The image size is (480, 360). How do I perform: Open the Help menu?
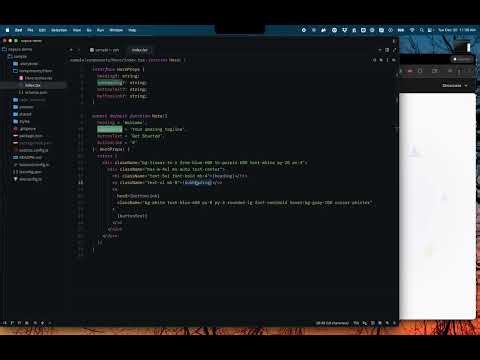click(132, 30)
